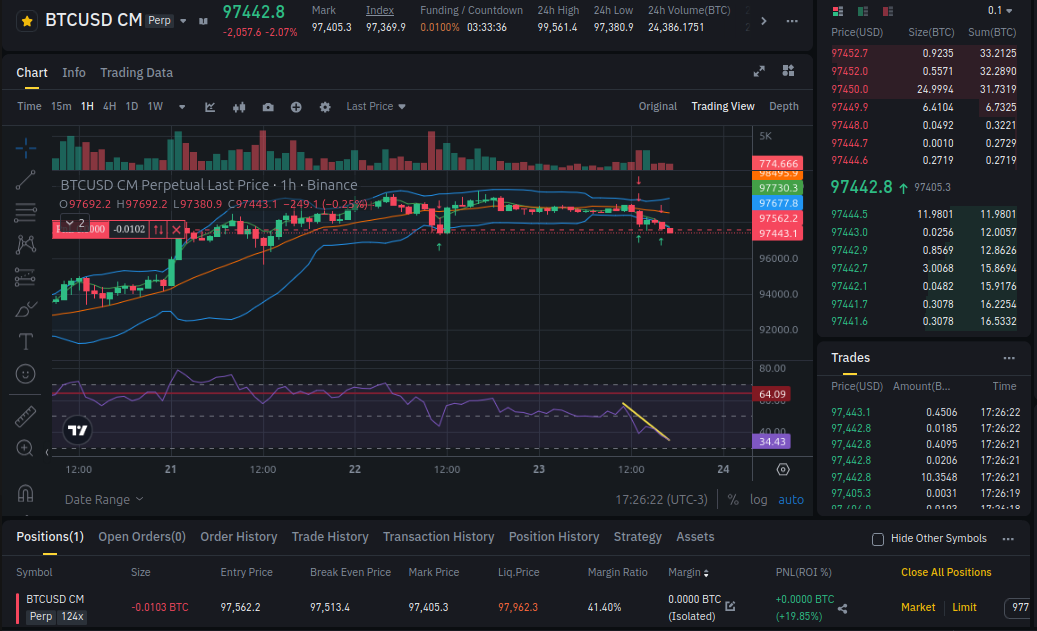Switch the chart to Original view

657,106
